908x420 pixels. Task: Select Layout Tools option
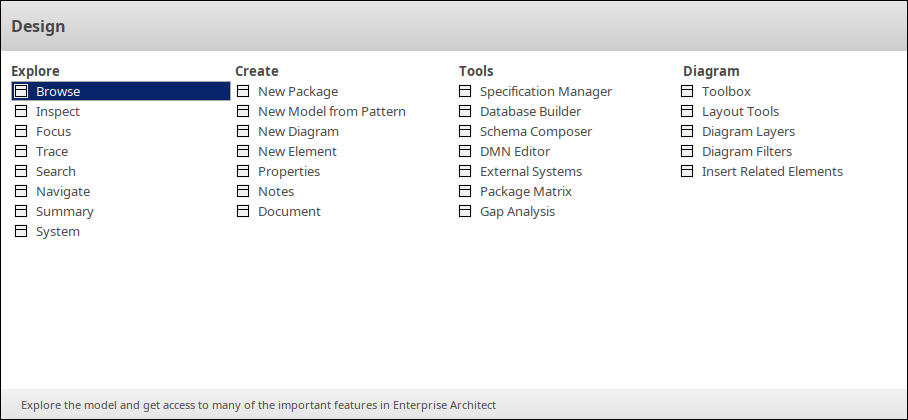740,111
